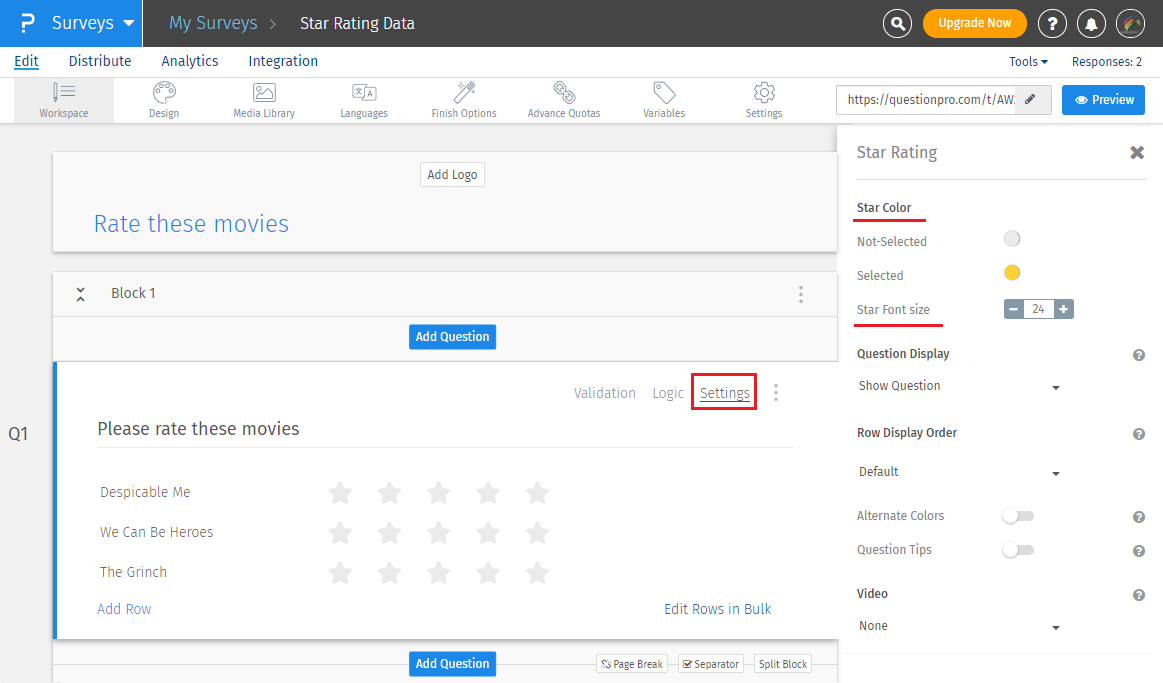Image resolution: width=1163 pixels, height=683 pixels.
Task: Enable the Alternate Colors toggle
Action: (x=1018, y=516)
